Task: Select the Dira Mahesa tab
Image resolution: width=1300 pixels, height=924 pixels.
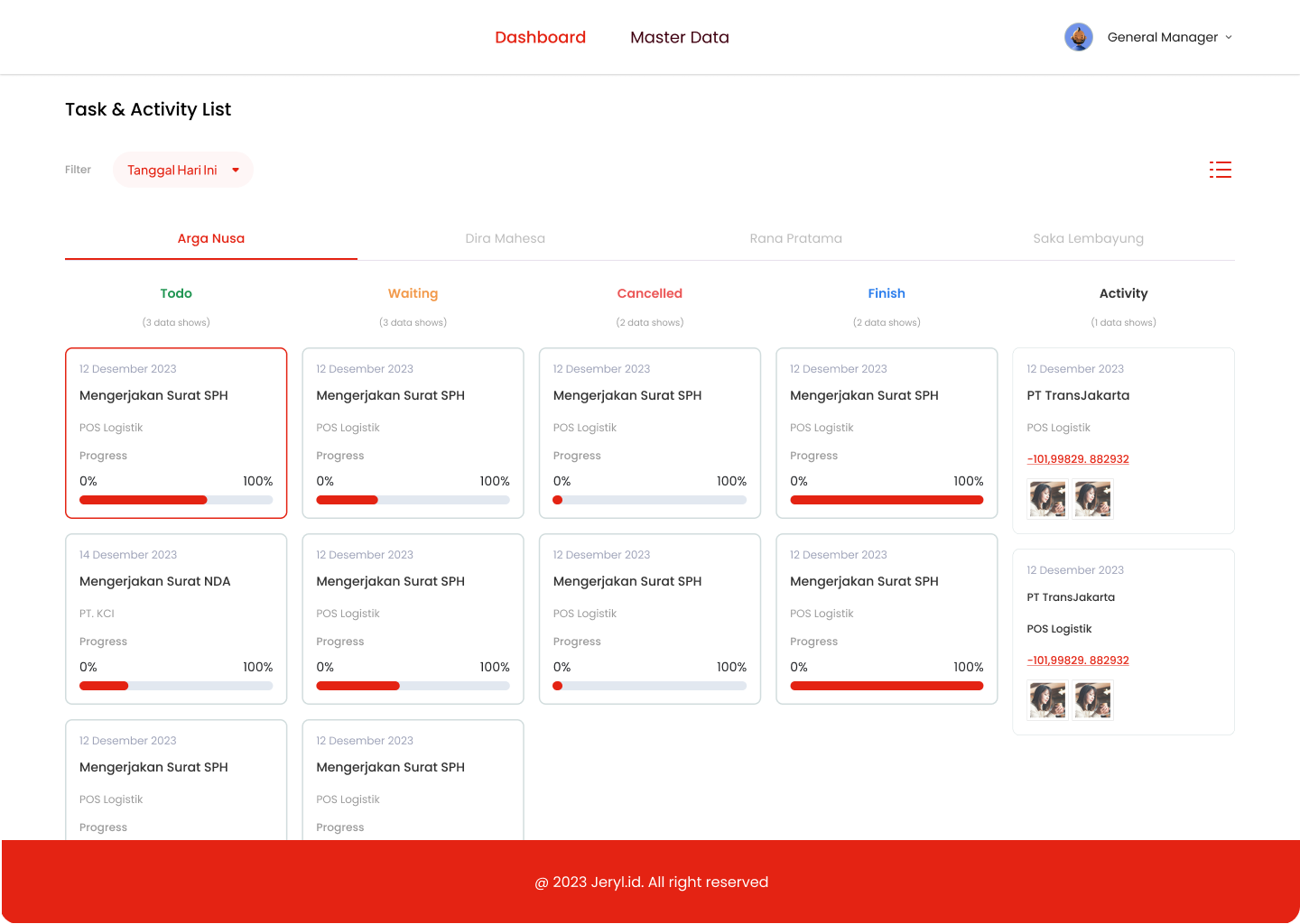Action: pyautogui.click(x=505, y=238)
